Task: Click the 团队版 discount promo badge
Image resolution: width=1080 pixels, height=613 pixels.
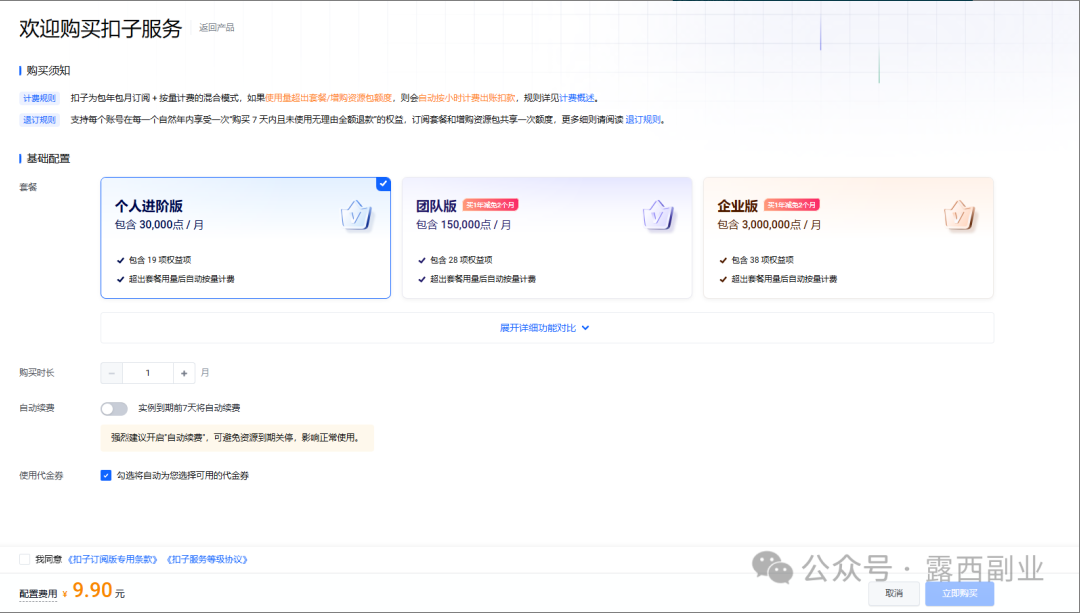Action: pyautogui.click(x=490, y=205)
